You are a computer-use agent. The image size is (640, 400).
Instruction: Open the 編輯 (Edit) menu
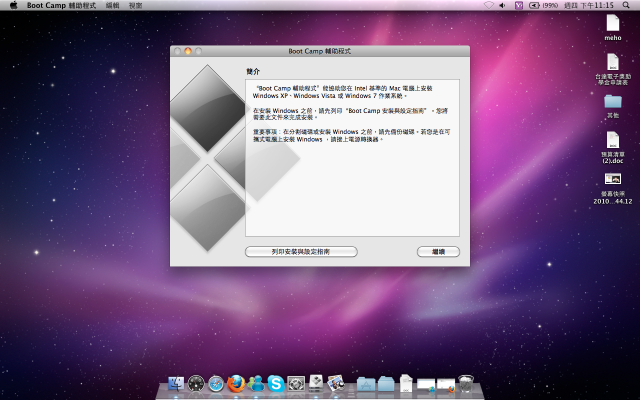112,5
